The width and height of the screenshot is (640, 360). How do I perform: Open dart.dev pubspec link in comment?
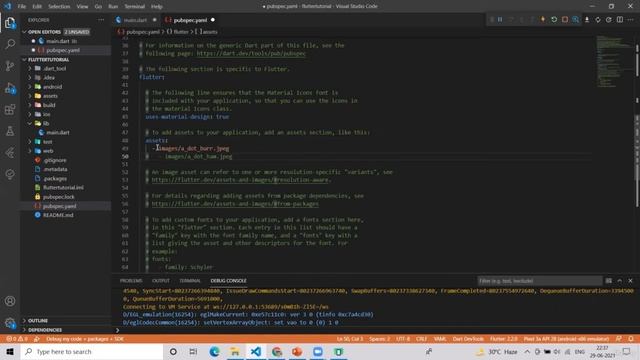pos(251,53)
